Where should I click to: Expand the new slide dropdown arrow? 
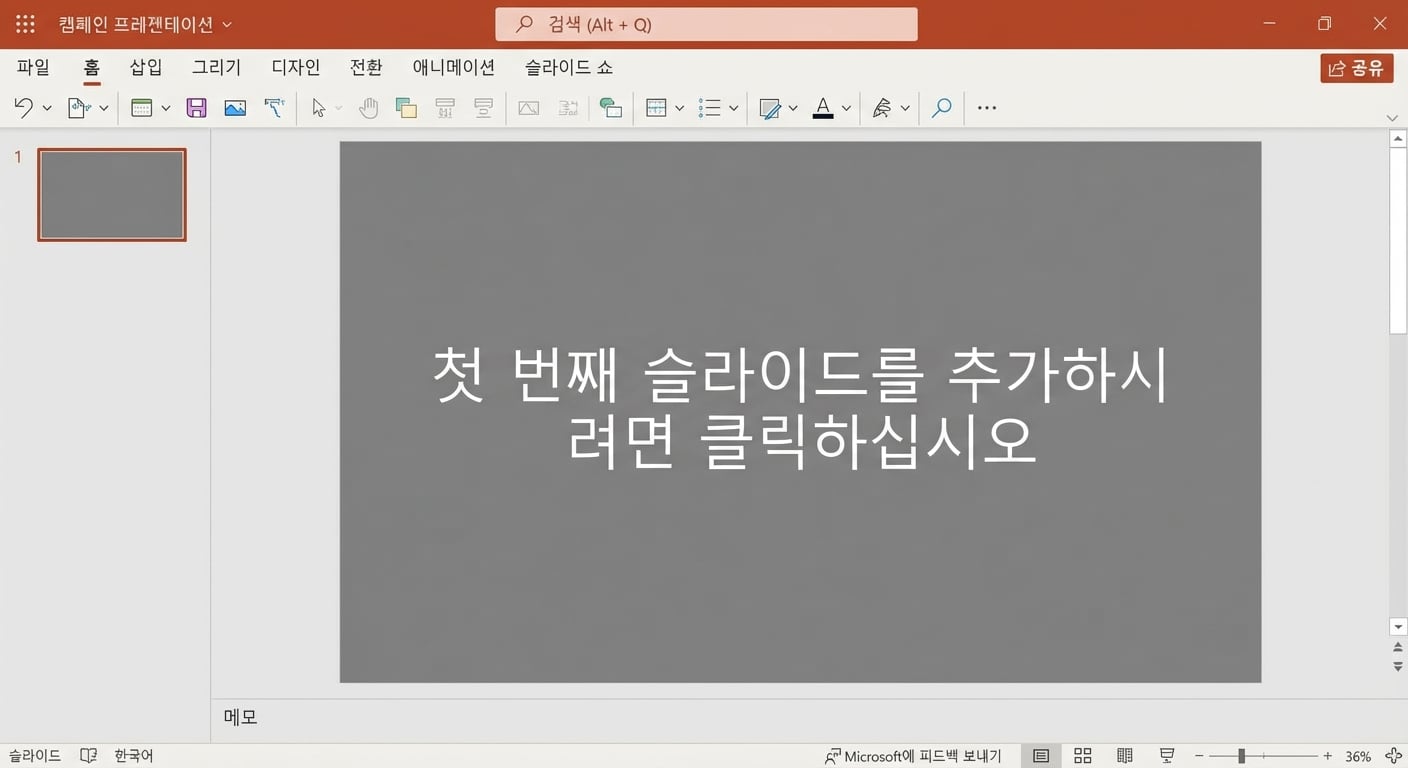coord(103,108)
